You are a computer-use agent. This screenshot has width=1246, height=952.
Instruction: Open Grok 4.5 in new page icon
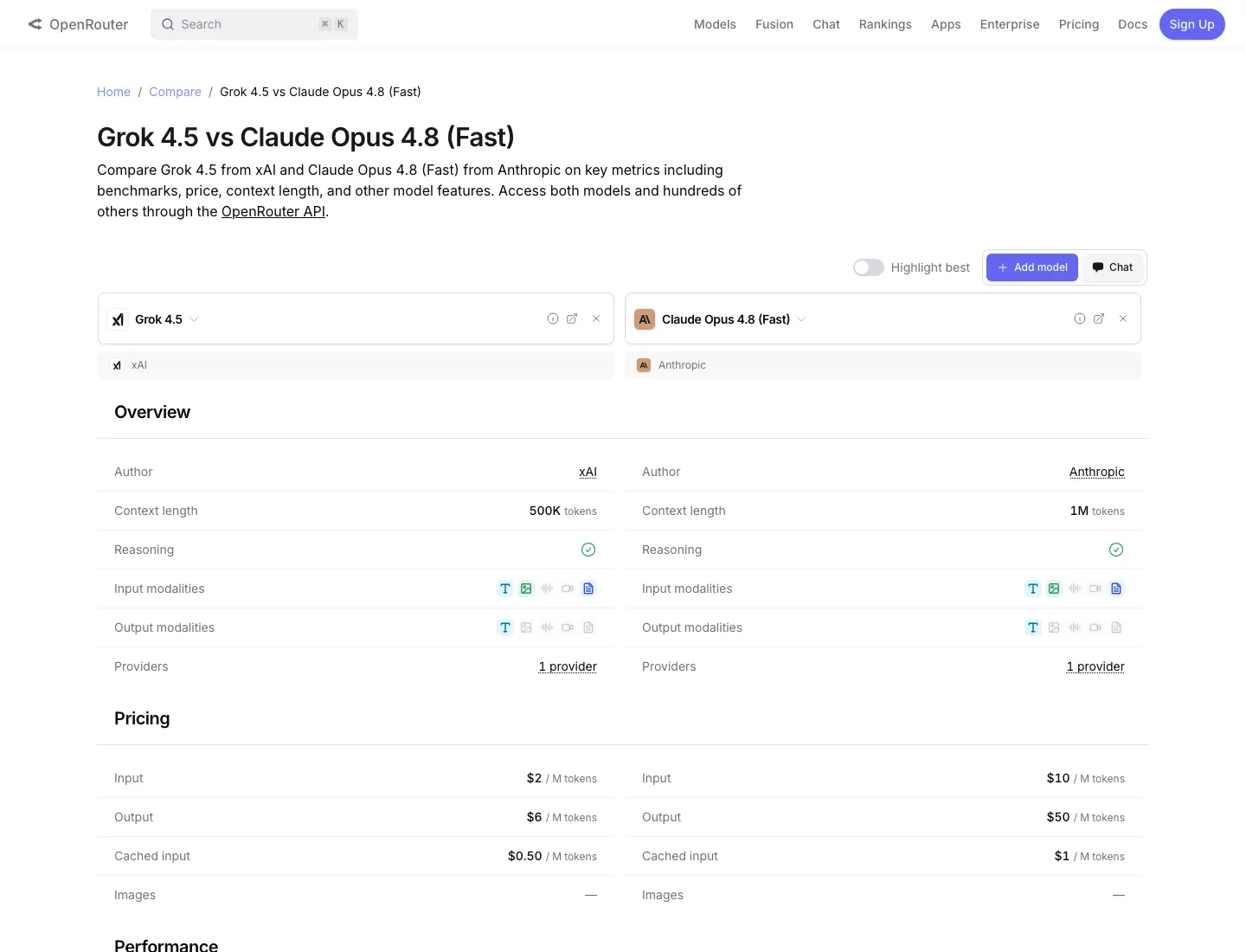(x=572, y=318)
